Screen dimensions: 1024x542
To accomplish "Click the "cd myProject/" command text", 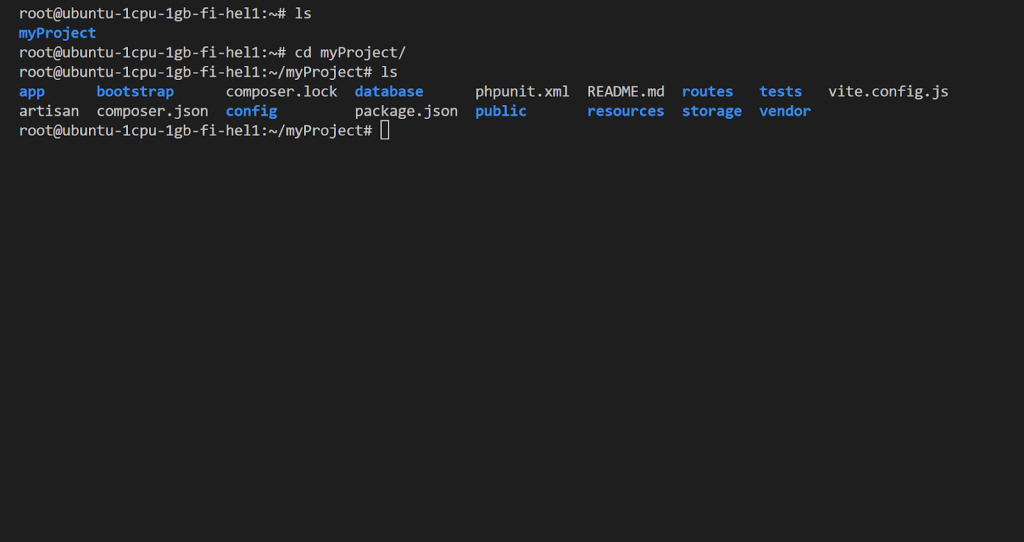I will 350,53.
